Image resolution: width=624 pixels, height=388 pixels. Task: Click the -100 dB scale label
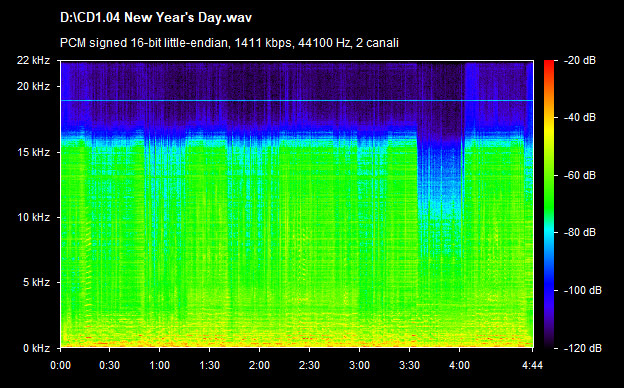(583, 291)
